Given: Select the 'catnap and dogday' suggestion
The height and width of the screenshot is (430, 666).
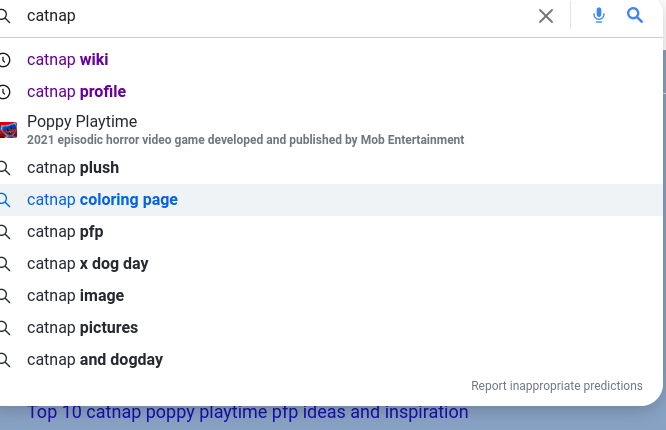Looking at the screenshot, I should coord(95,360).
